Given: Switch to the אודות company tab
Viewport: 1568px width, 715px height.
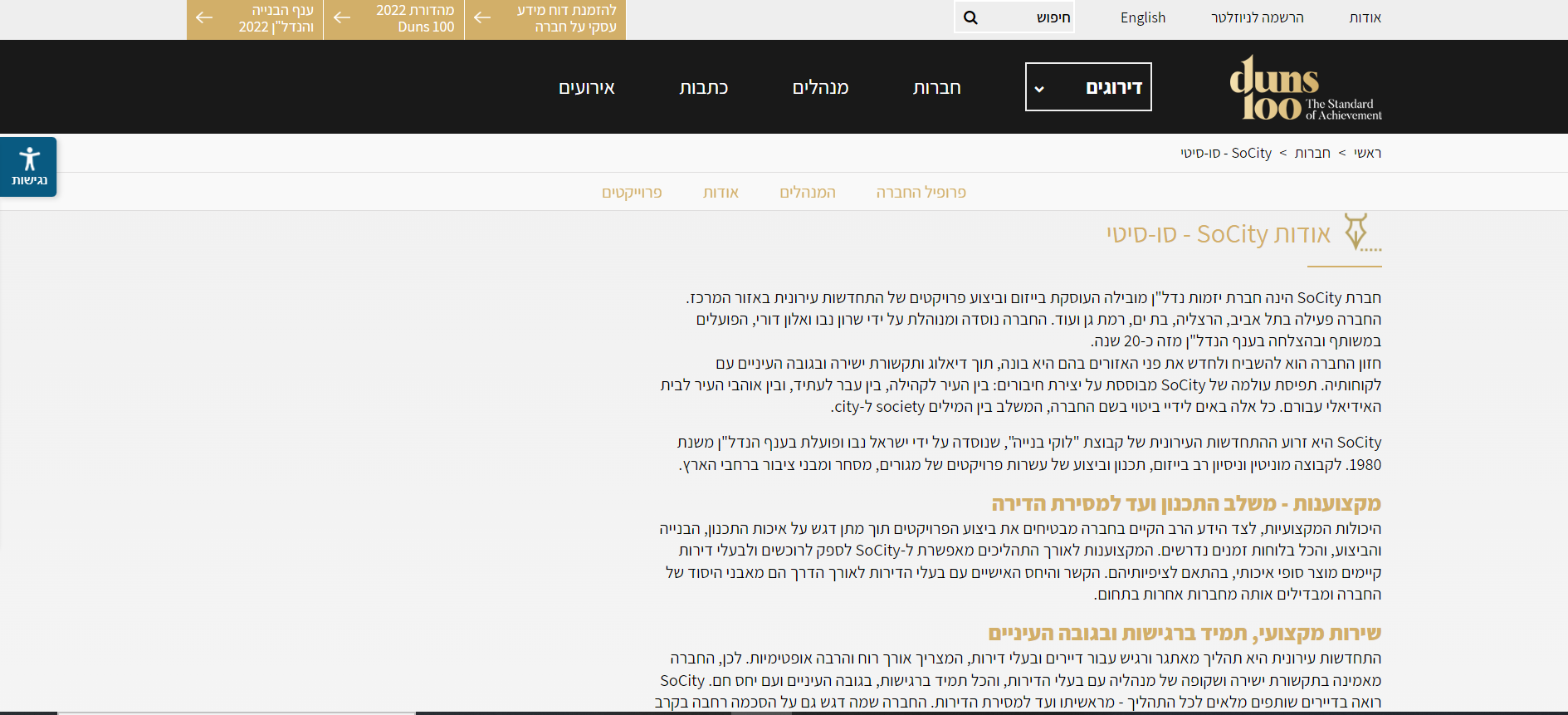Looking at the screenshot, I should pos(720,192).
